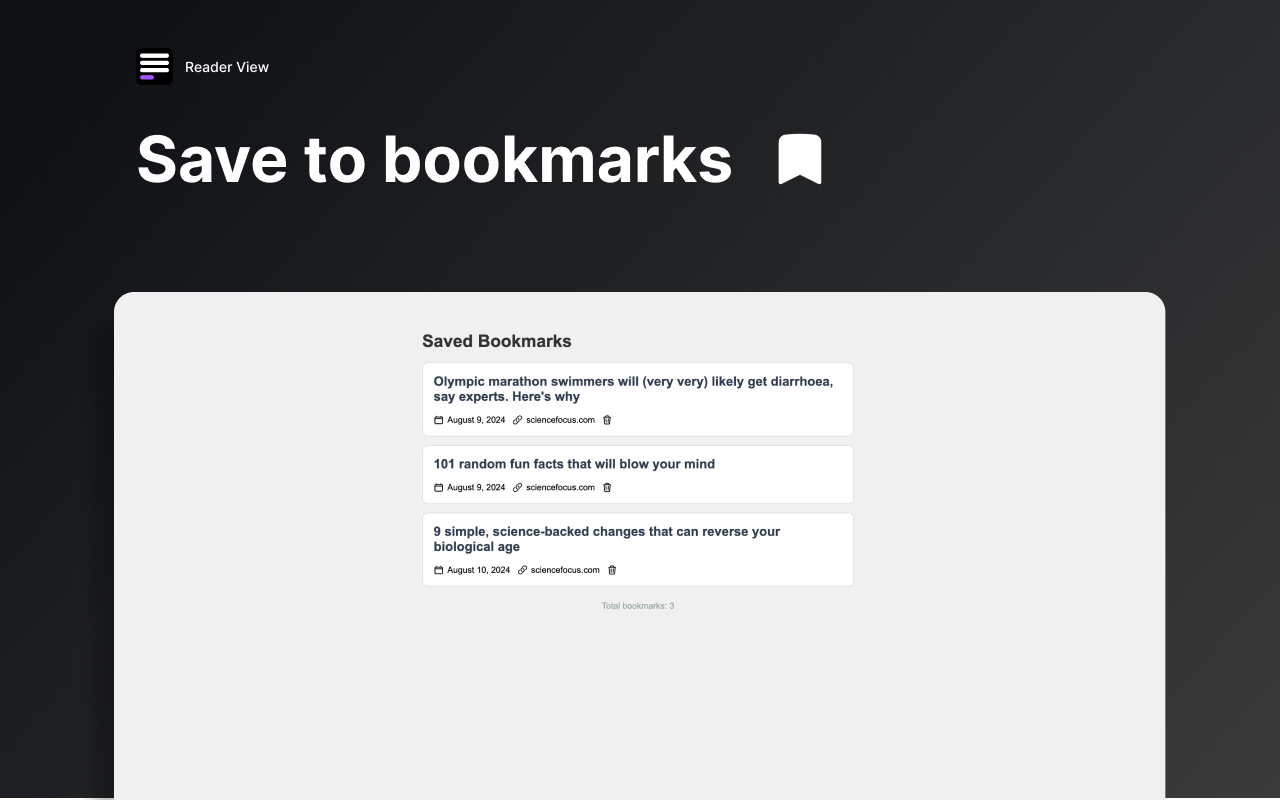
Task: Click calendar icon on biological age bookmark
Action: [x=438, y=570]
